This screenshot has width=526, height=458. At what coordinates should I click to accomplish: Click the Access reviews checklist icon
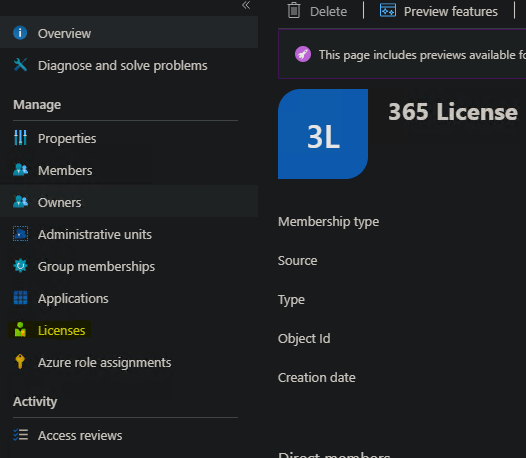pyautogui.click(x=20, y=435)
